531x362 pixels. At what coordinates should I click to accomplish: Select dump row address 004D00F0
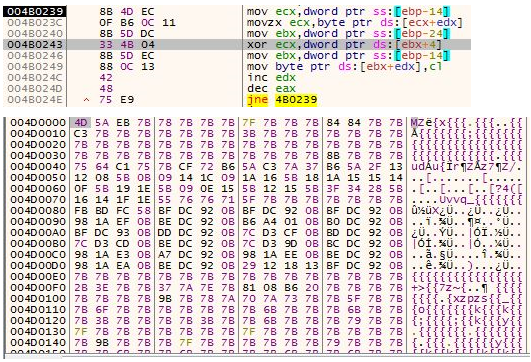click(x=38, y=288)
